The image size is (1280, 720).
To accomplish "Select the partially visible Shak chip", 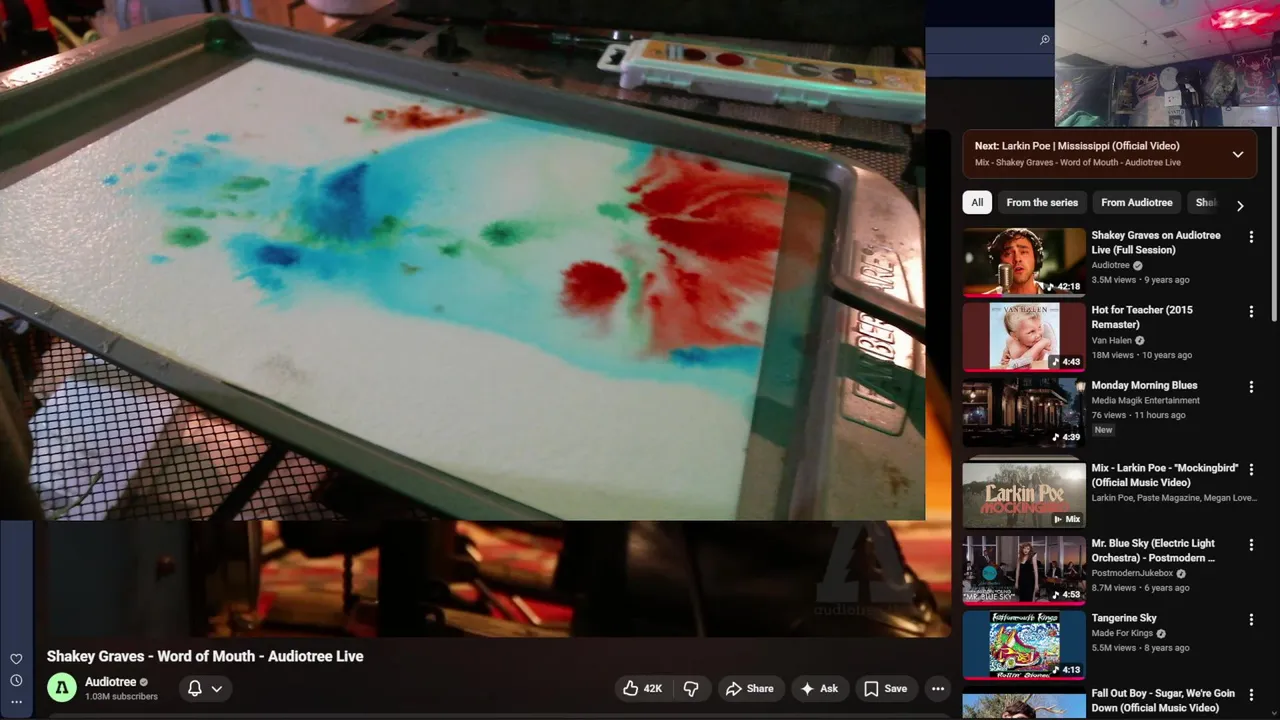I will (x=1206, y=202).
